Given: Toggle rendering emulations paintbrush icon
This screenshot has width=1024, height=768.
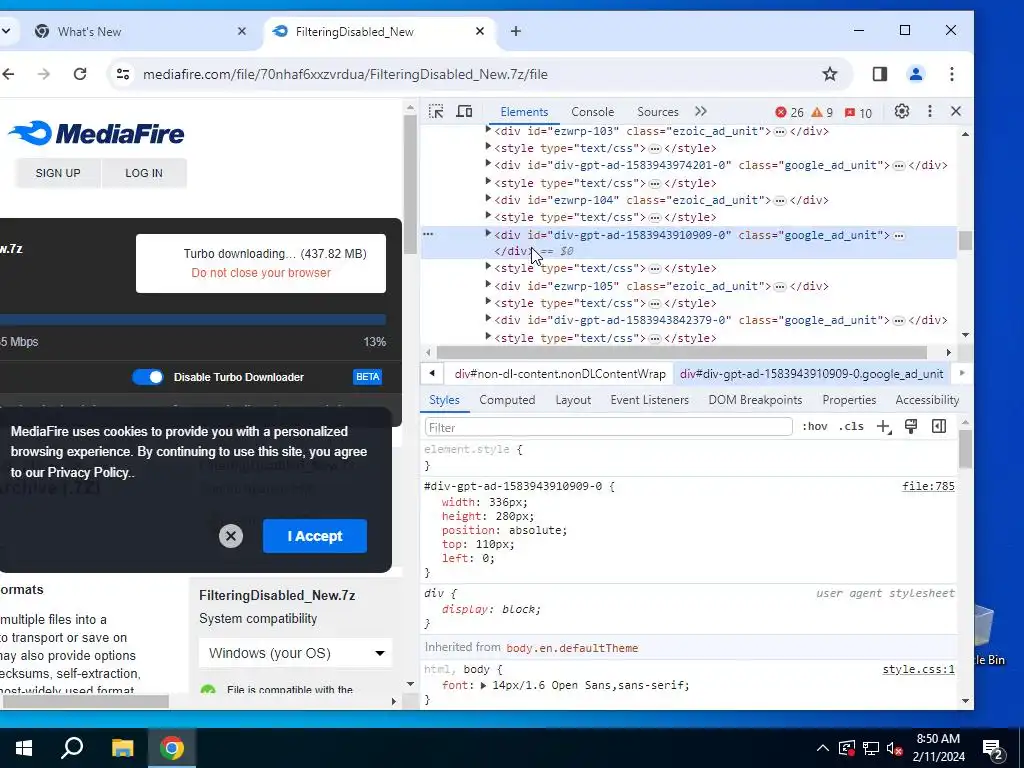Looking at the screenshot, I should coord(911,426).
